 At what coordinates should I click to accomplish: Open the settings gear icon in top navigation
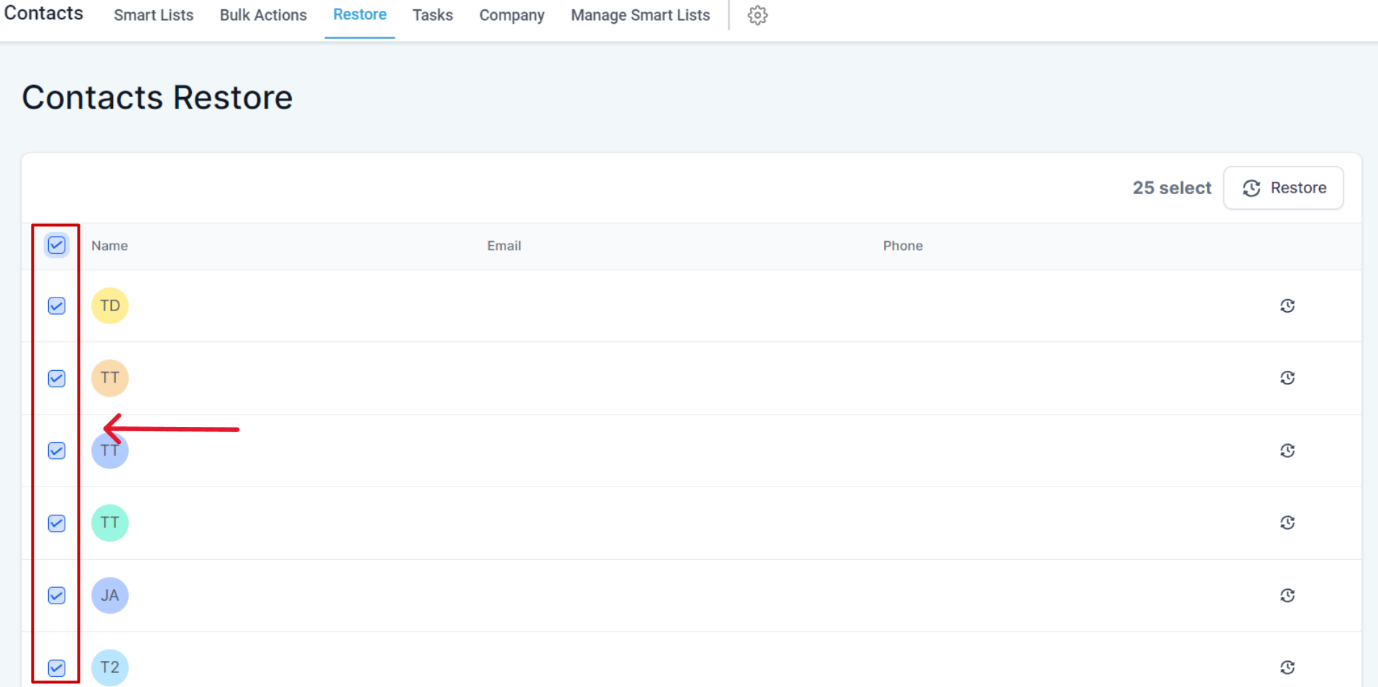coord(758,16)
